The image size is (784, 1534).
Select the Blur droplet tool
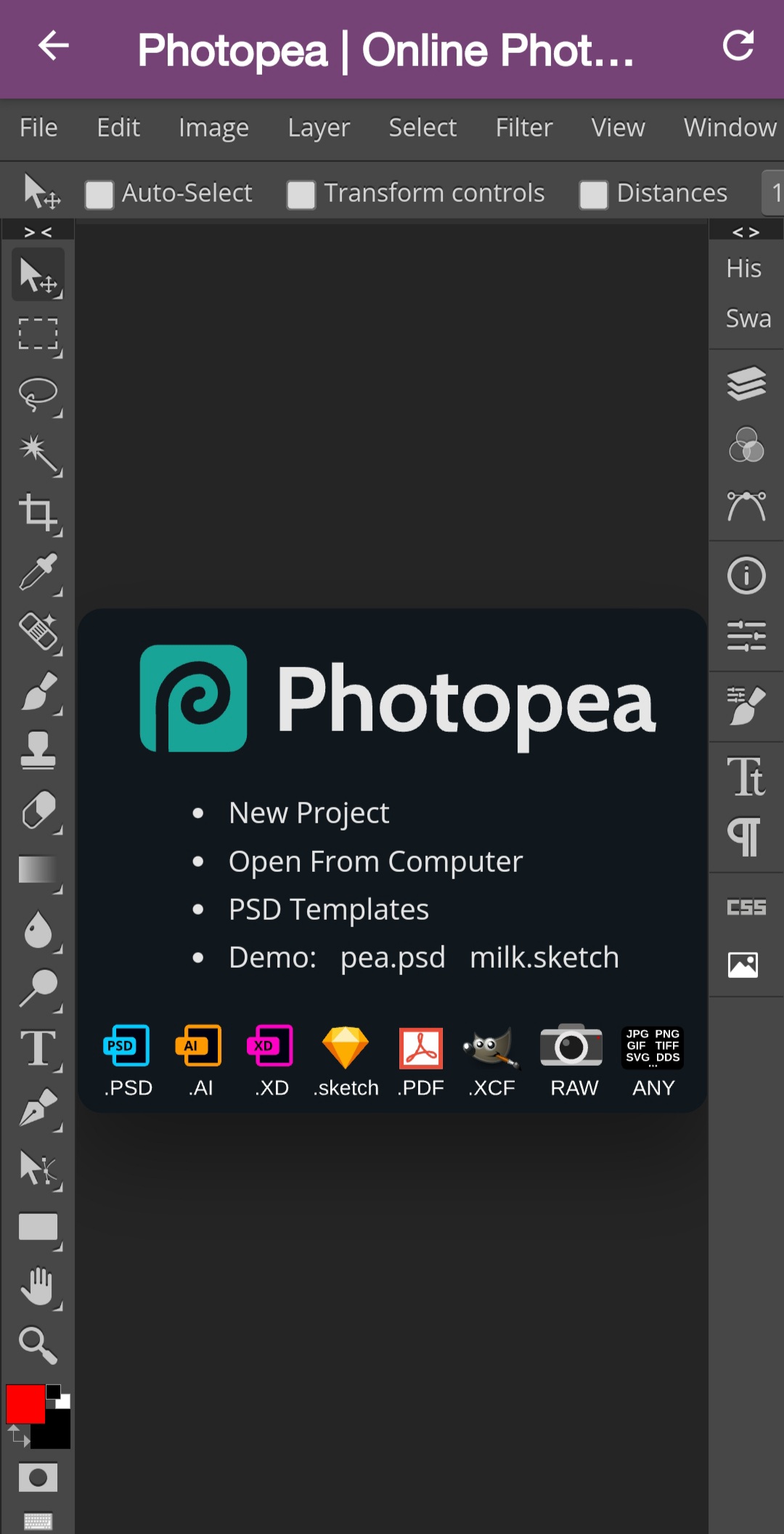pos(38,930)
